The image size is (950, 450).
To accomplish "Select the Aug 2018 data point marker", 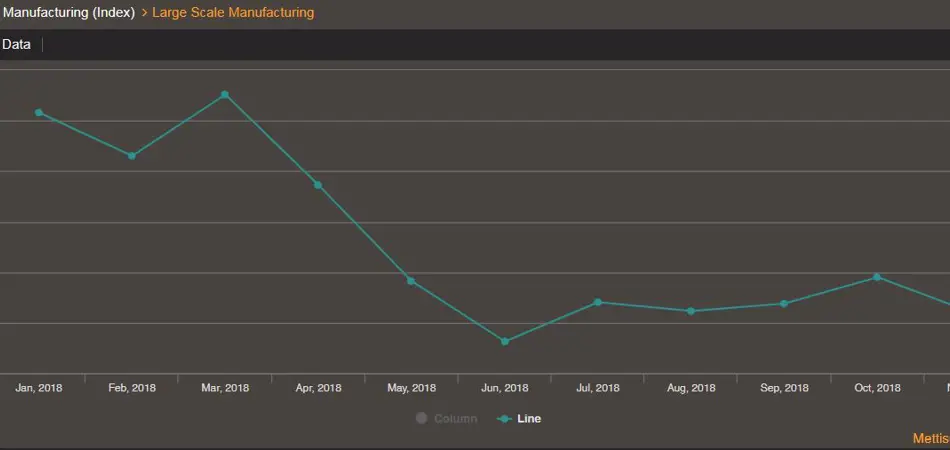I will pyautogui.click(x=691, y=311).
